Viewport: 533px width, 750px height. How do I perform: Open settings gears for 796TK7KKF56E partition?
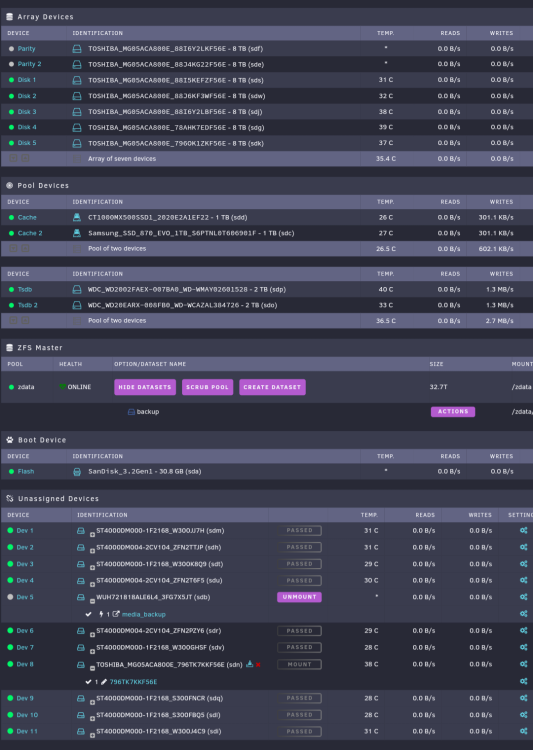pos(523,681)
